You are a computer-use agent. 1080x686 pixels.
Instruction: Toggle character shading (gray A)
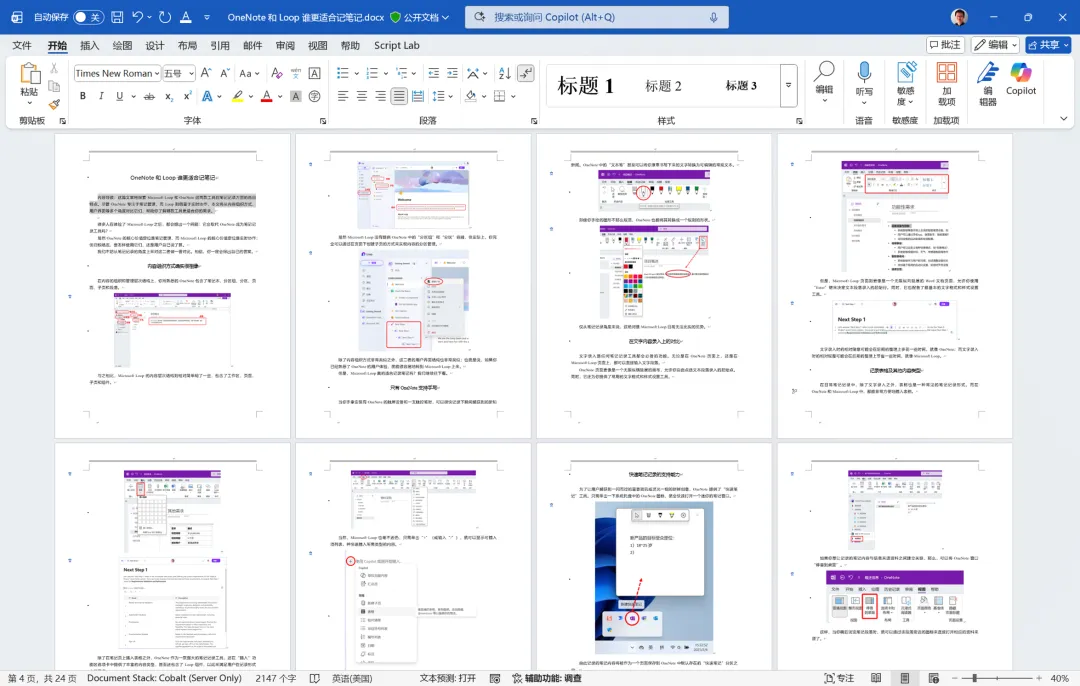[295, 96]
